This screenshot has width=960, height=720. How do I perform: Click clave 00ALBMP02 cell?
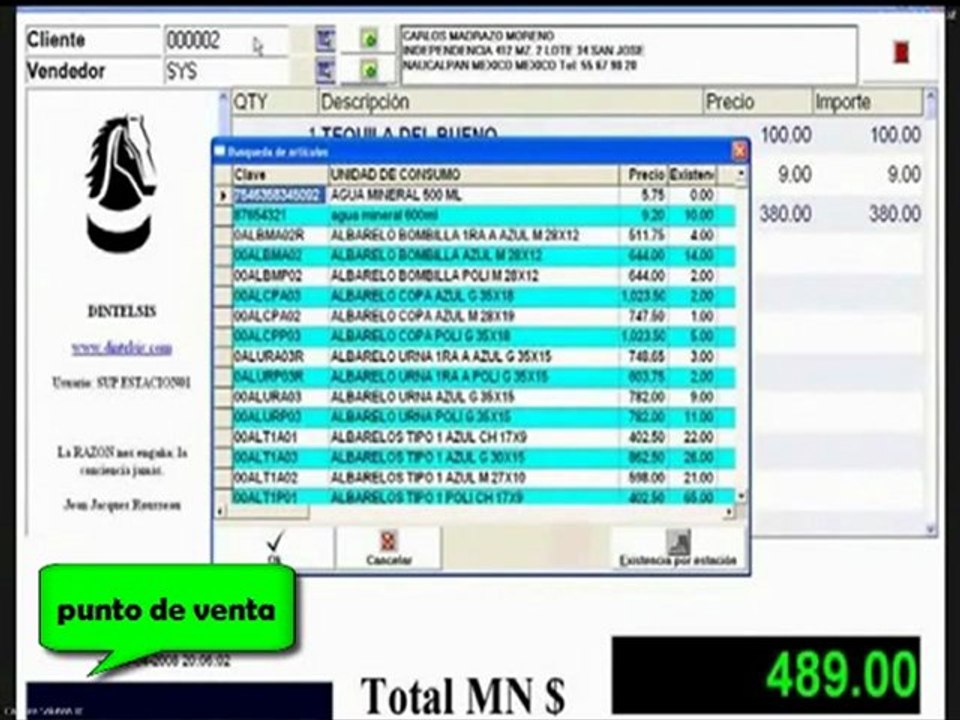click(280, 276)
